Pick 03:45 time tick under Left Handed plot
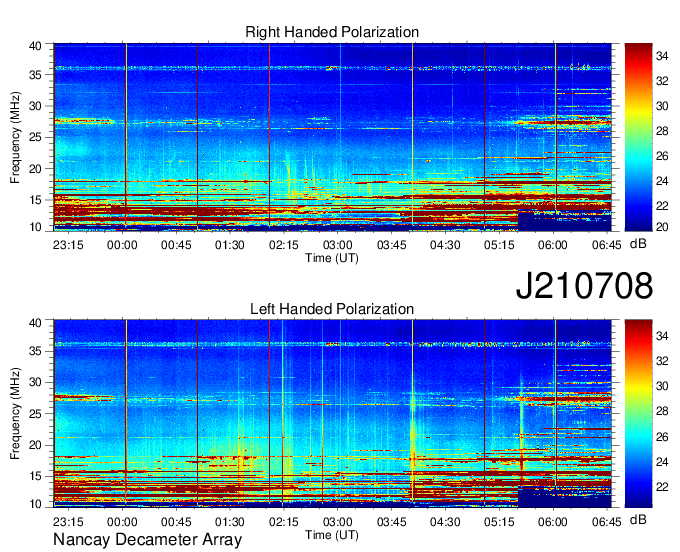Image resolution: width=680 pixels, height=552 pixels. tap(391, 521)
